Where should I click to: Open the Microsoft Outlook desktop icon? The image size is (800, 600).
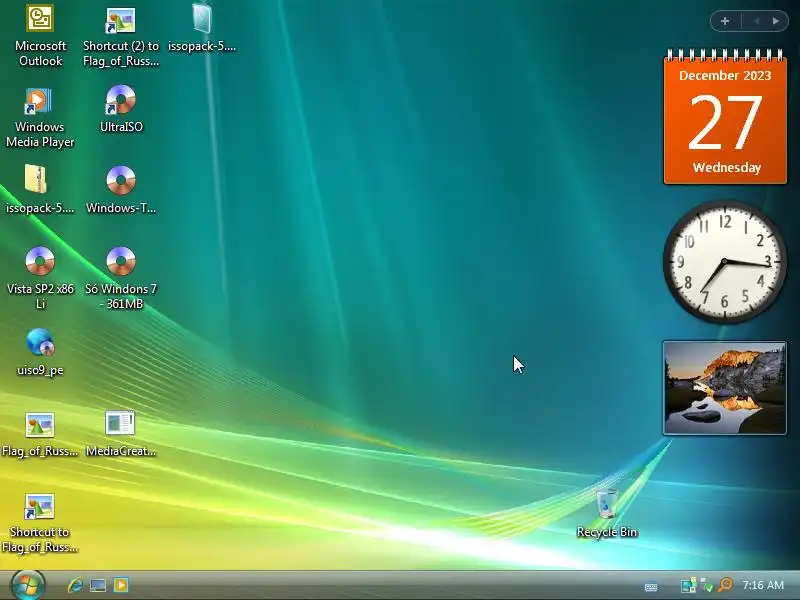(x=40, y=36)
